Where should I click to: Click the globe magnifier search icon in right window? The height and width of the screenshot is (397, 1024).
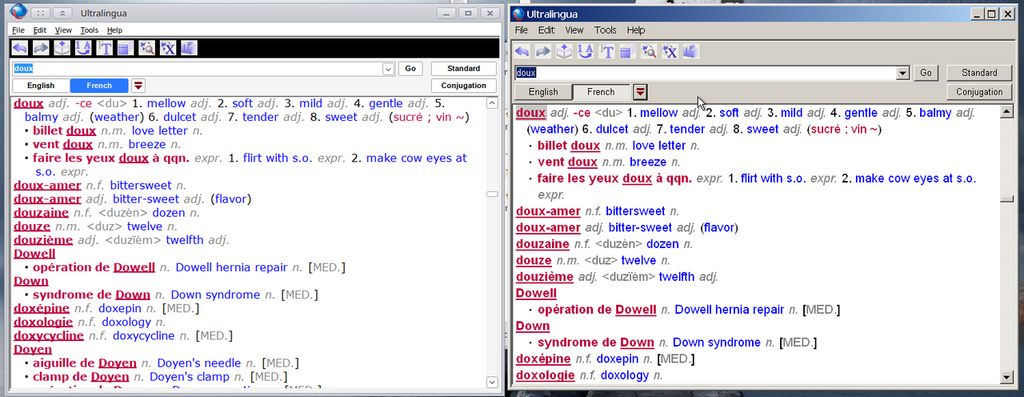pos(648,52)
